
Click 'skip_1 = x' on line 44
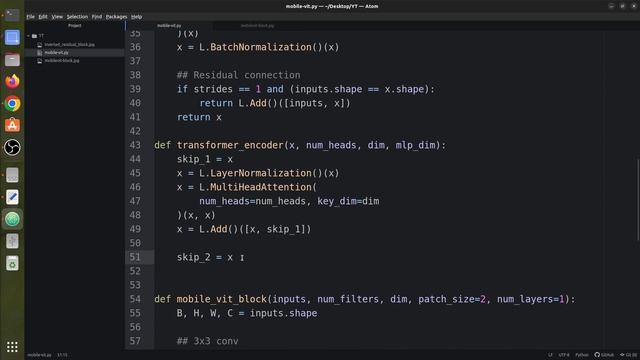pyautogui.click(x=204, y=159)
